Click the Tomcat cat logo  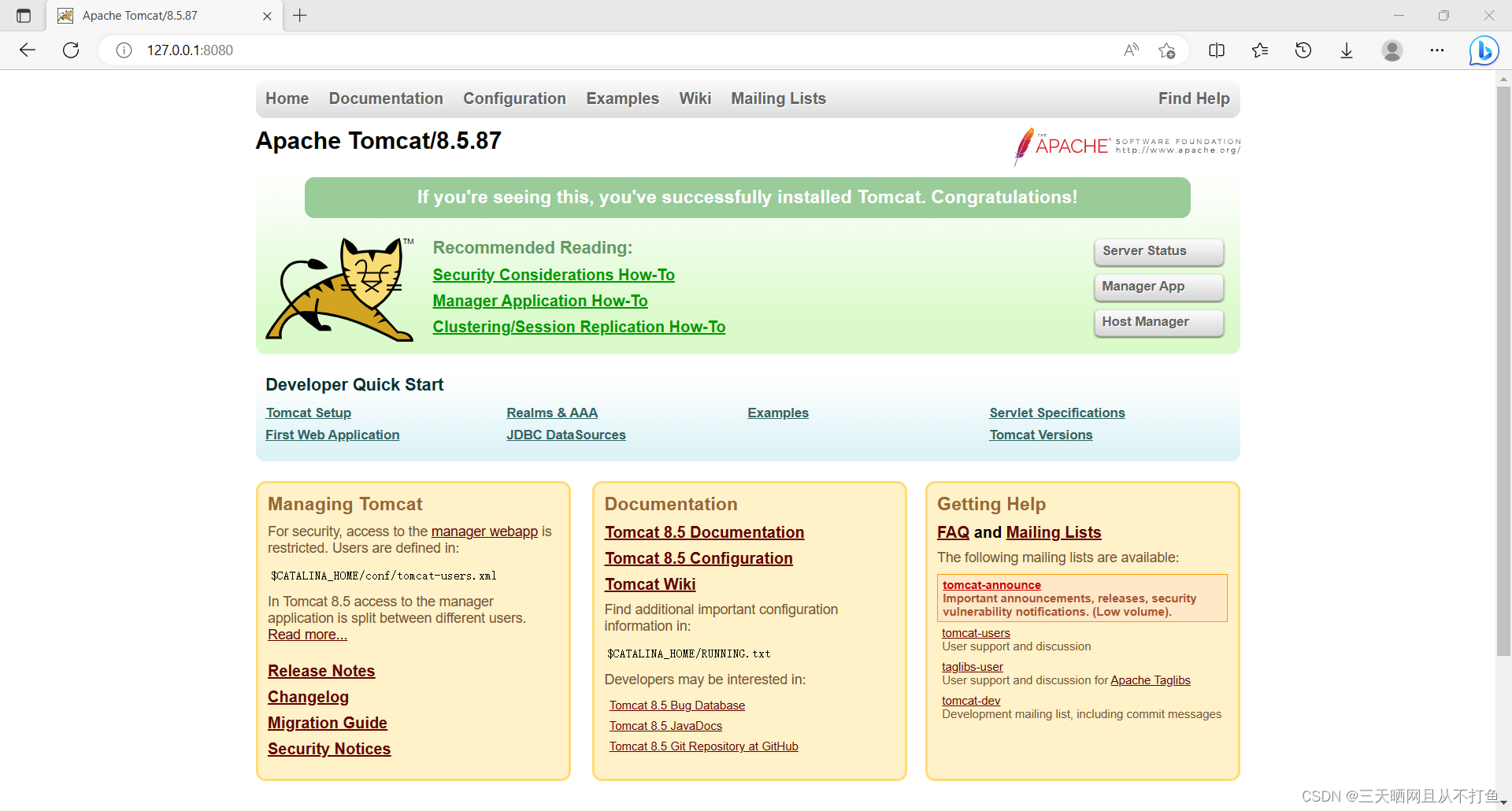pyautogui.click(x=340, y=290)
